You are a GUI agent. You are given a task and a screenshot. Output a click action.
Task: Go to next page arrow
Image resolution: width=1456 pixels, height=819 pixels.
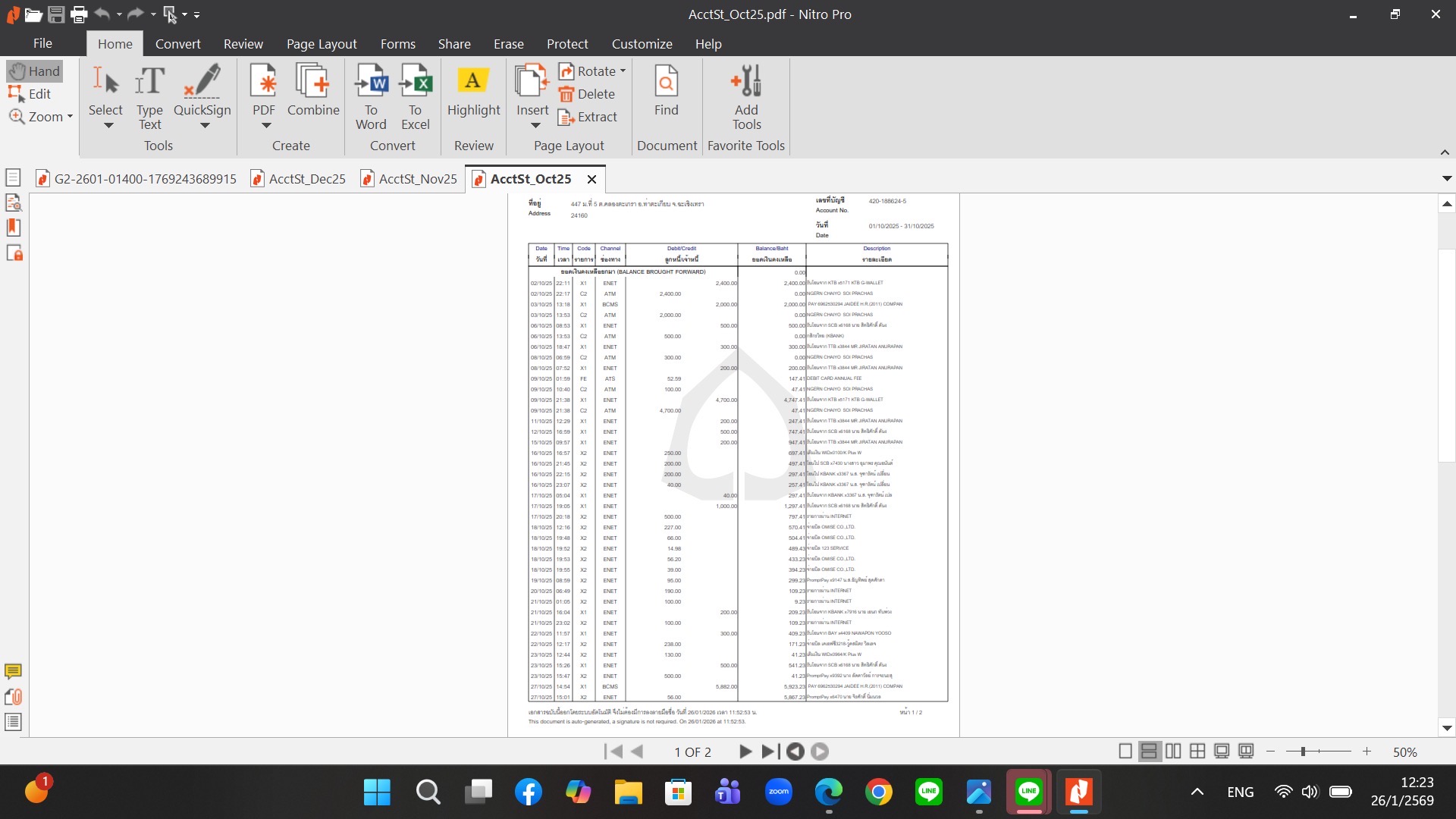pos(745,752)
